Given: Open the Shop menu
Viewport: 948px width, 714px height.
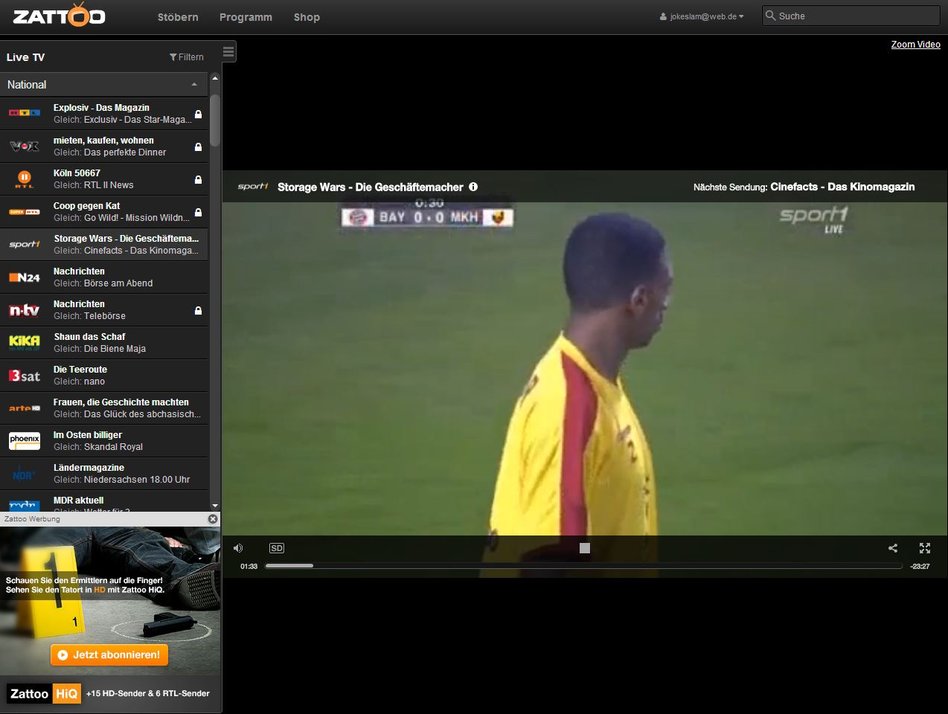Looking at the screenshot, I should click(x=307, y=17).
